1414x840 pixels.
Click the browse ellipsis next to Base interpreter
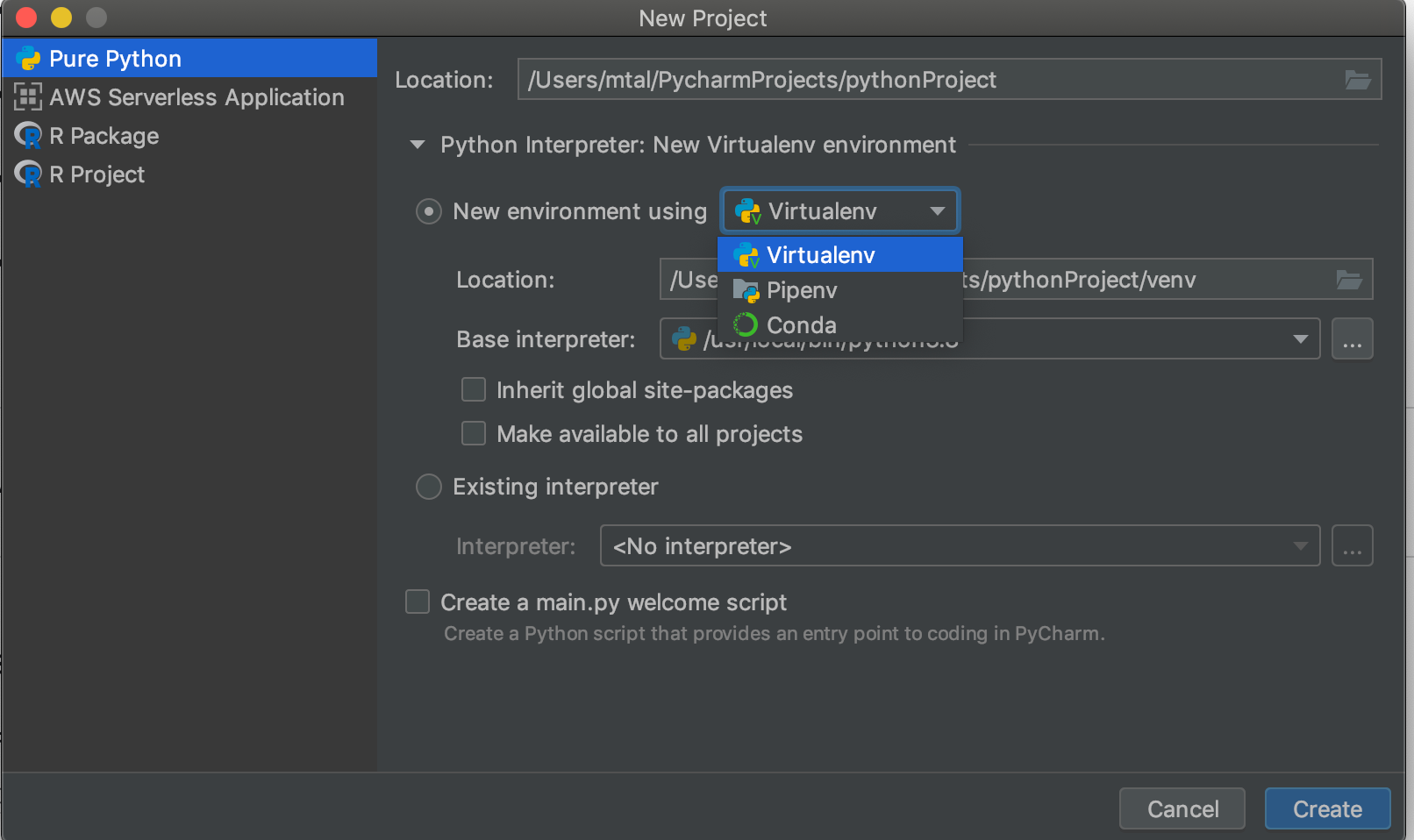click(1352, 338)
